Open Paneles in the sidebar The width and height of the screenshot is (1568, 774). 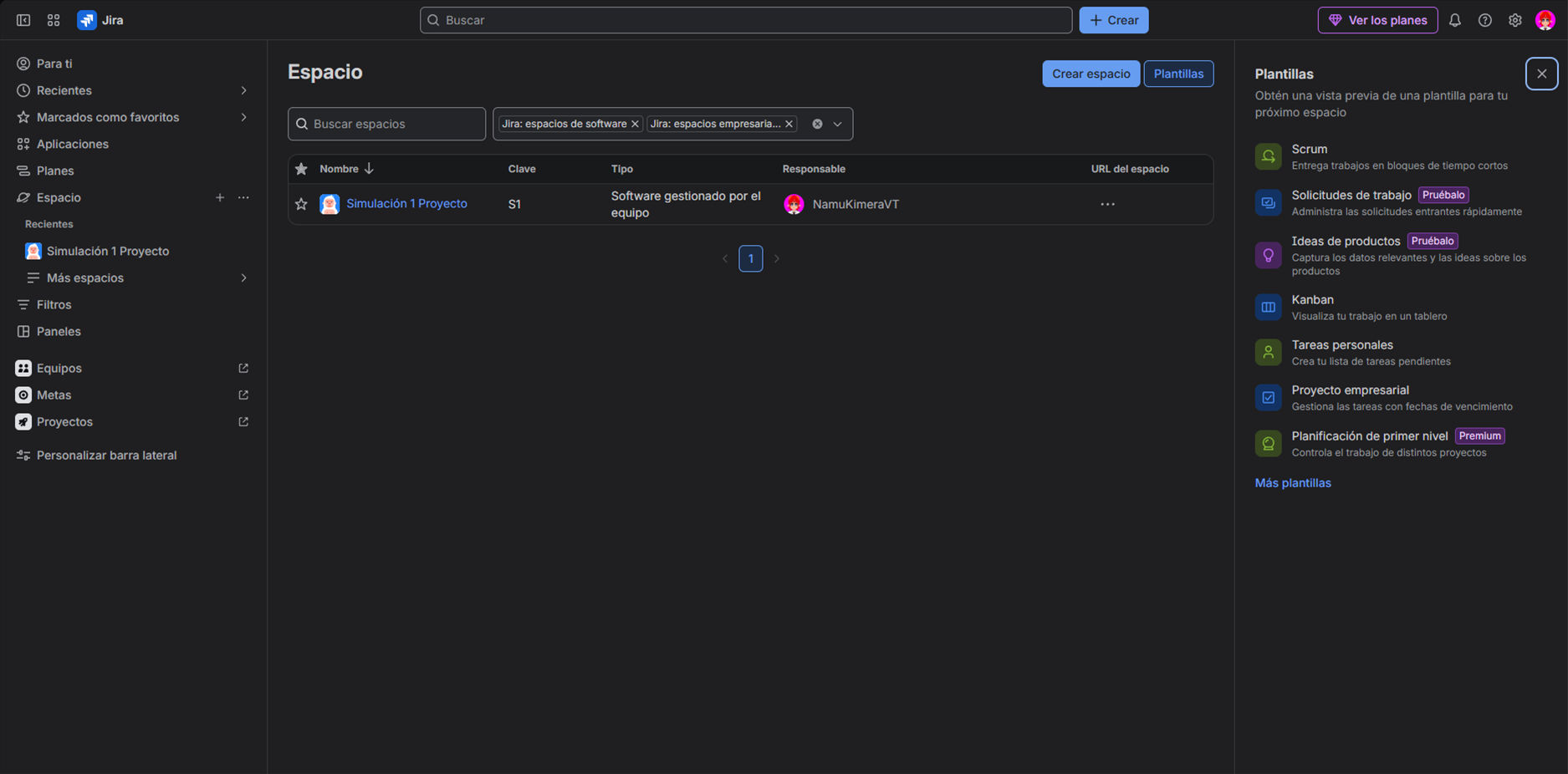coord(134,331)
